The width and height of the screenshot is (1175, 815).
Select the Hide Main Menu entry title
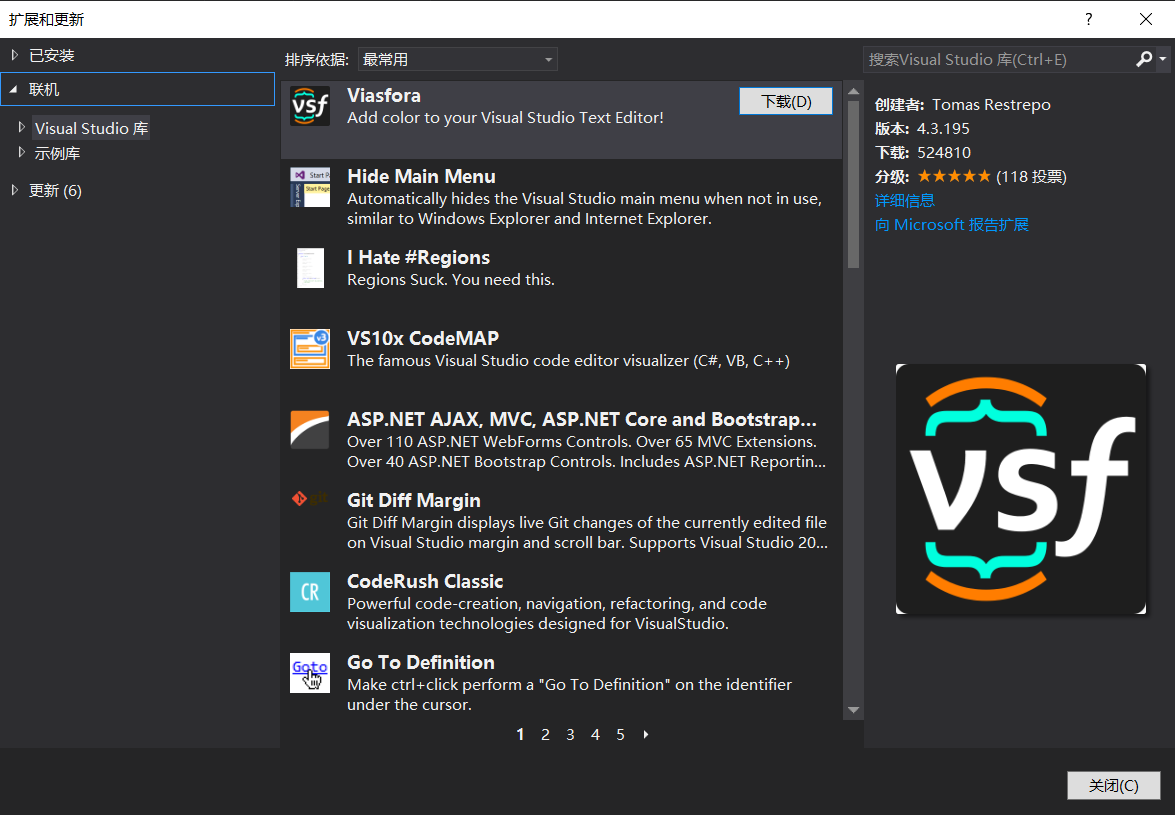point(421,177)
